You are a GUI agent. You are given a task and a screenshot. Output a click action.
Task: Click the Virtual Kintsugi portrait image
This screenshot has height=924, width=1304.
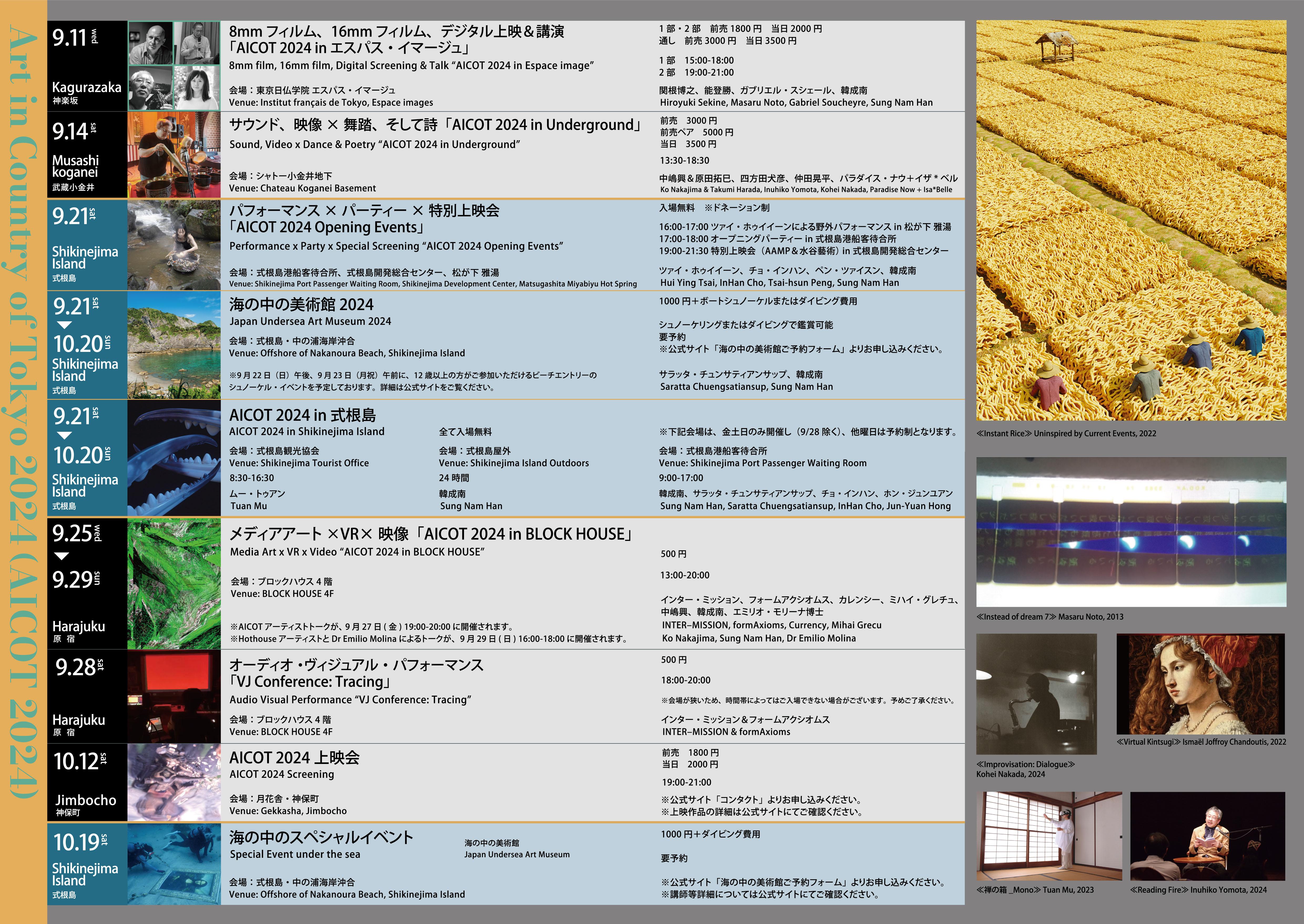pos(1200,683)
